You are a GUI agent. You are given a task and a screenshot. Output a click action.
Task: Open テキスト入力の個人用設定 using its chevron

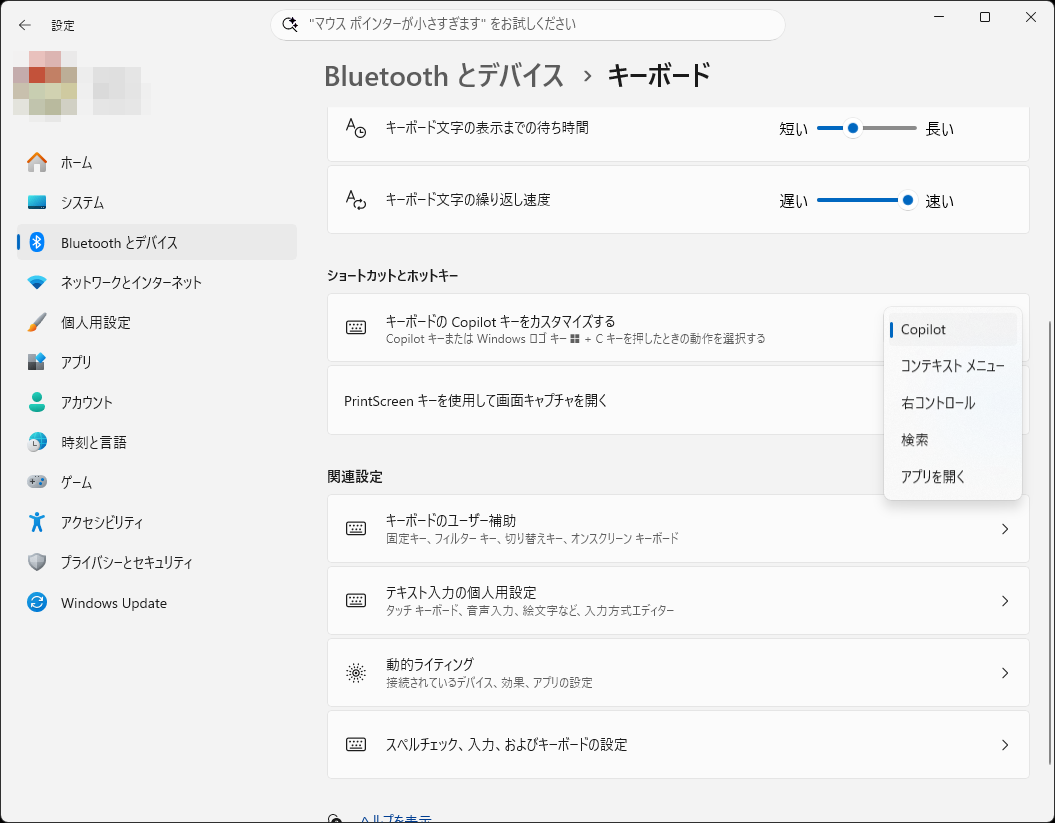click(1005, 601)
